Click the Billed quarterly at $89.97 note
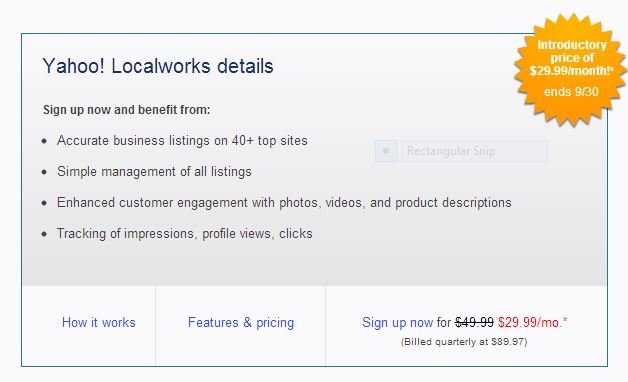628x382 pixels. pyautogui.click(x=464, y=342)
